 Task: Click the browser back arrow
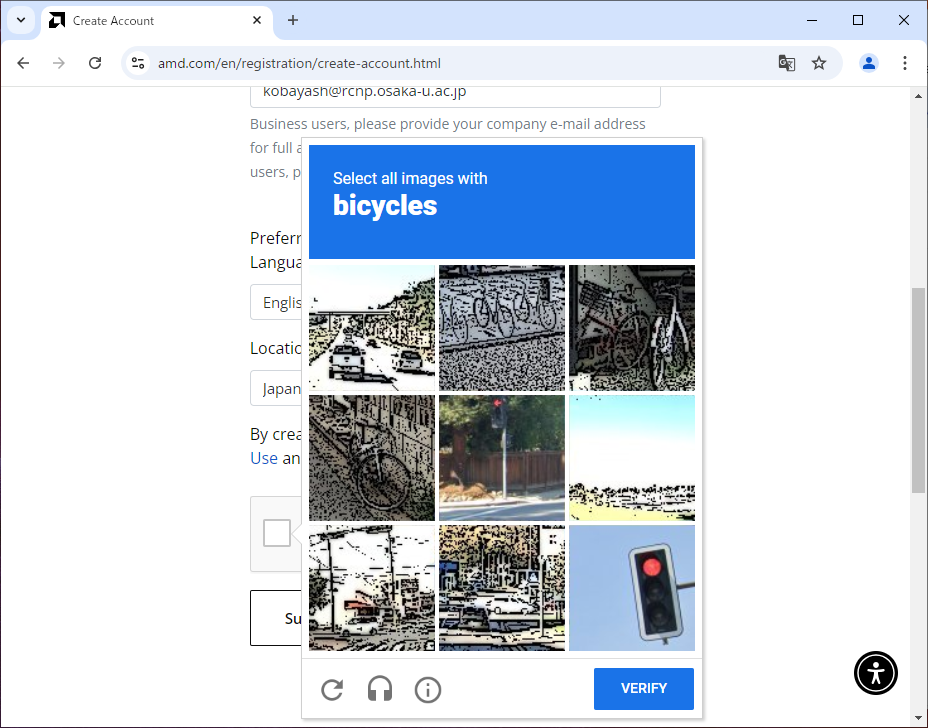[x=23, y=63]
